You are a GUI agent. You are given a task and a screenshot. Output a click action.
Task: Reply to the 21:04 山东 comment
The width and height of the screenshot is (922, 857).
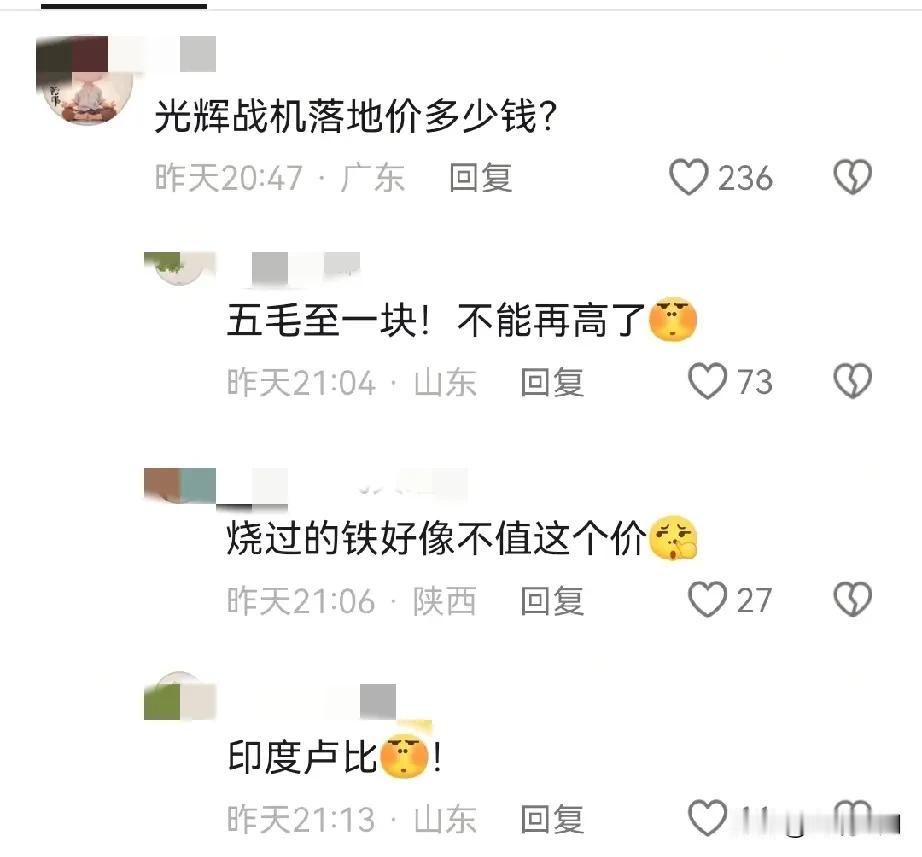coord(552,382)
